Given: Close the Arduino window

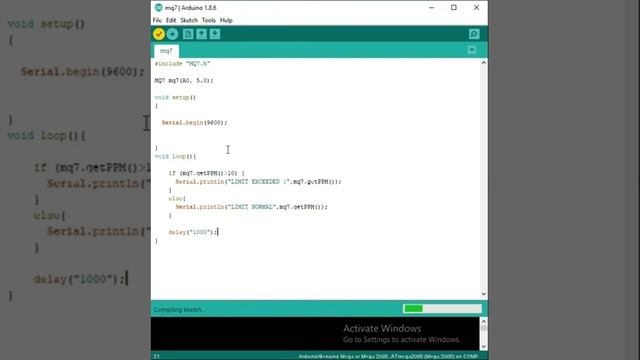Looking at the screenshot, I should 476,7.
